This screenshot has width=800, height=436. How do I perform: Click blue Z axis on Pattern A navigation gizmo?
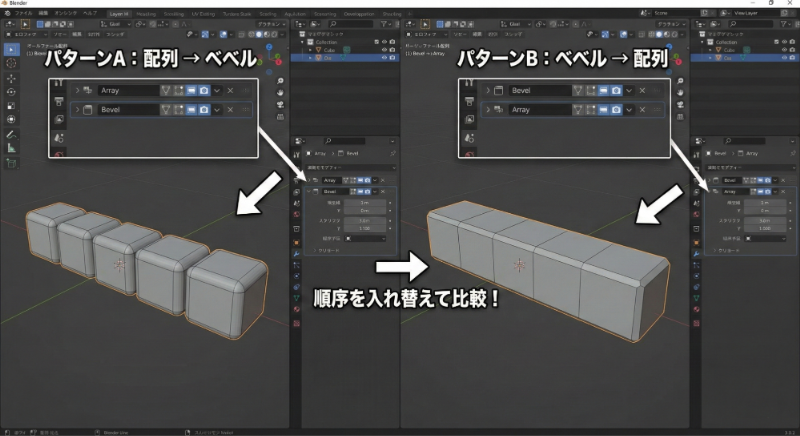(269, 47)
